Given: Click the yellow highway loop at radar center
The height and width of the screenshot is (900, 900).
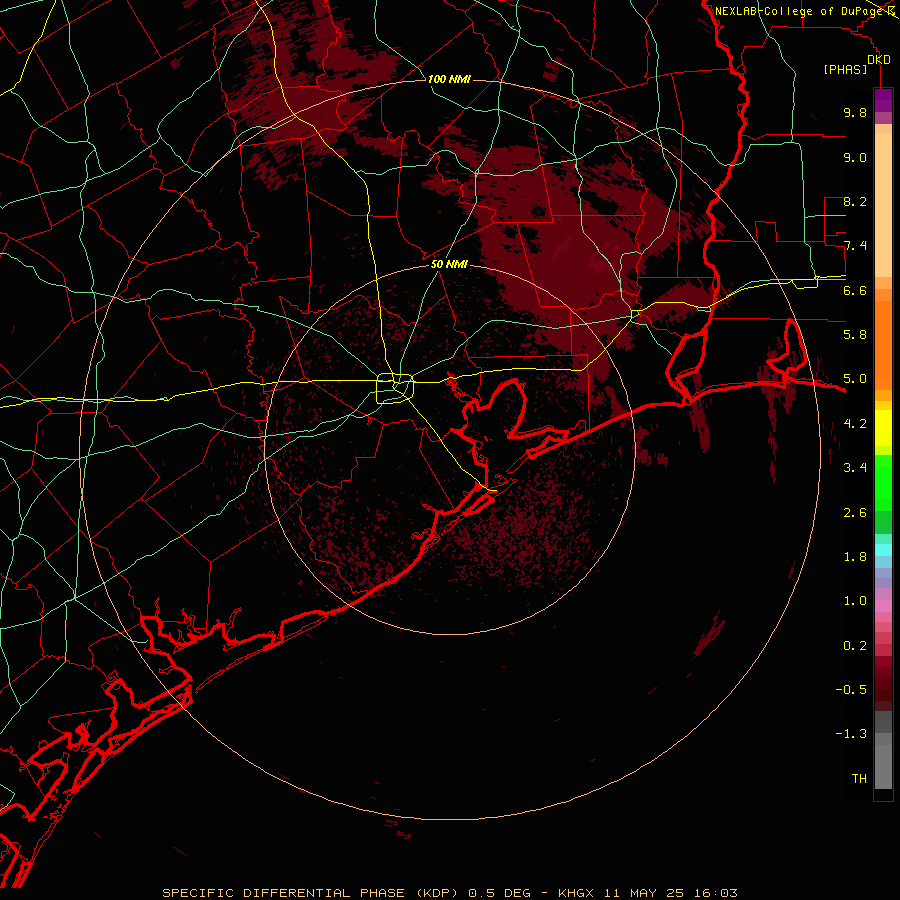Looking at the screenshot, I should [395, 388].
